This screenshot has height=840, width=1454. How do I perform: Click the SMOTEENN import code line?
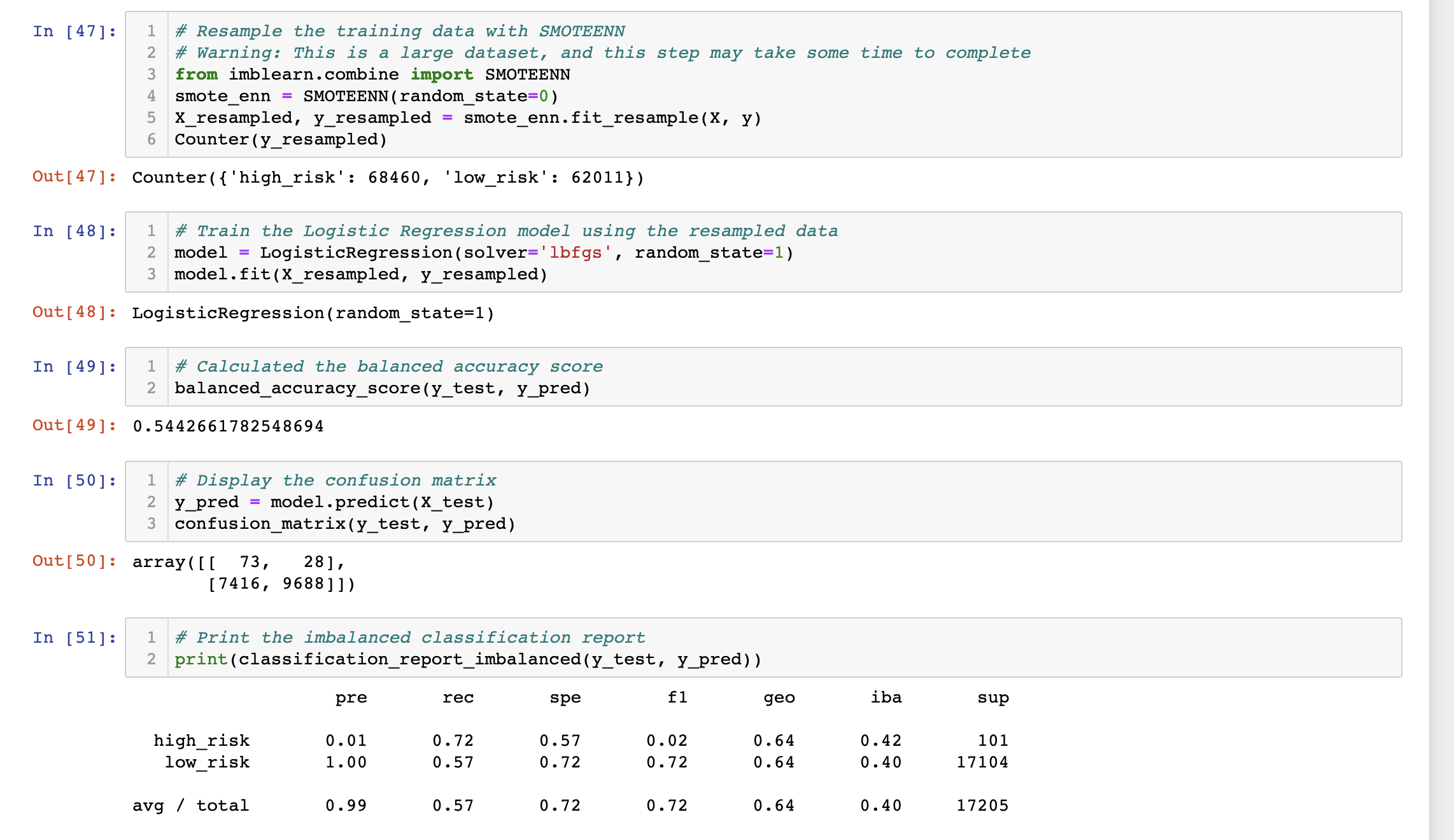(369, 74)
